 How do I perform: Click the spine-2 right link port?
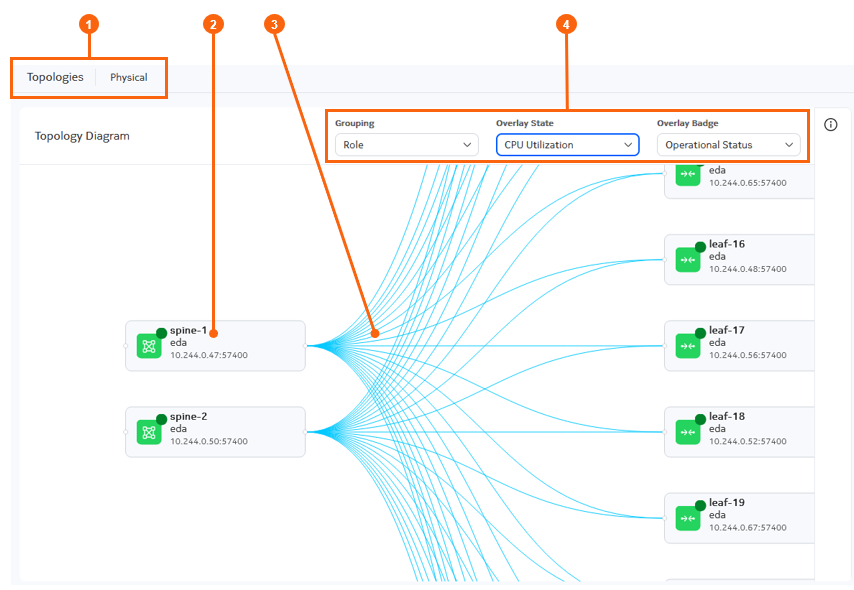[306, 432]
